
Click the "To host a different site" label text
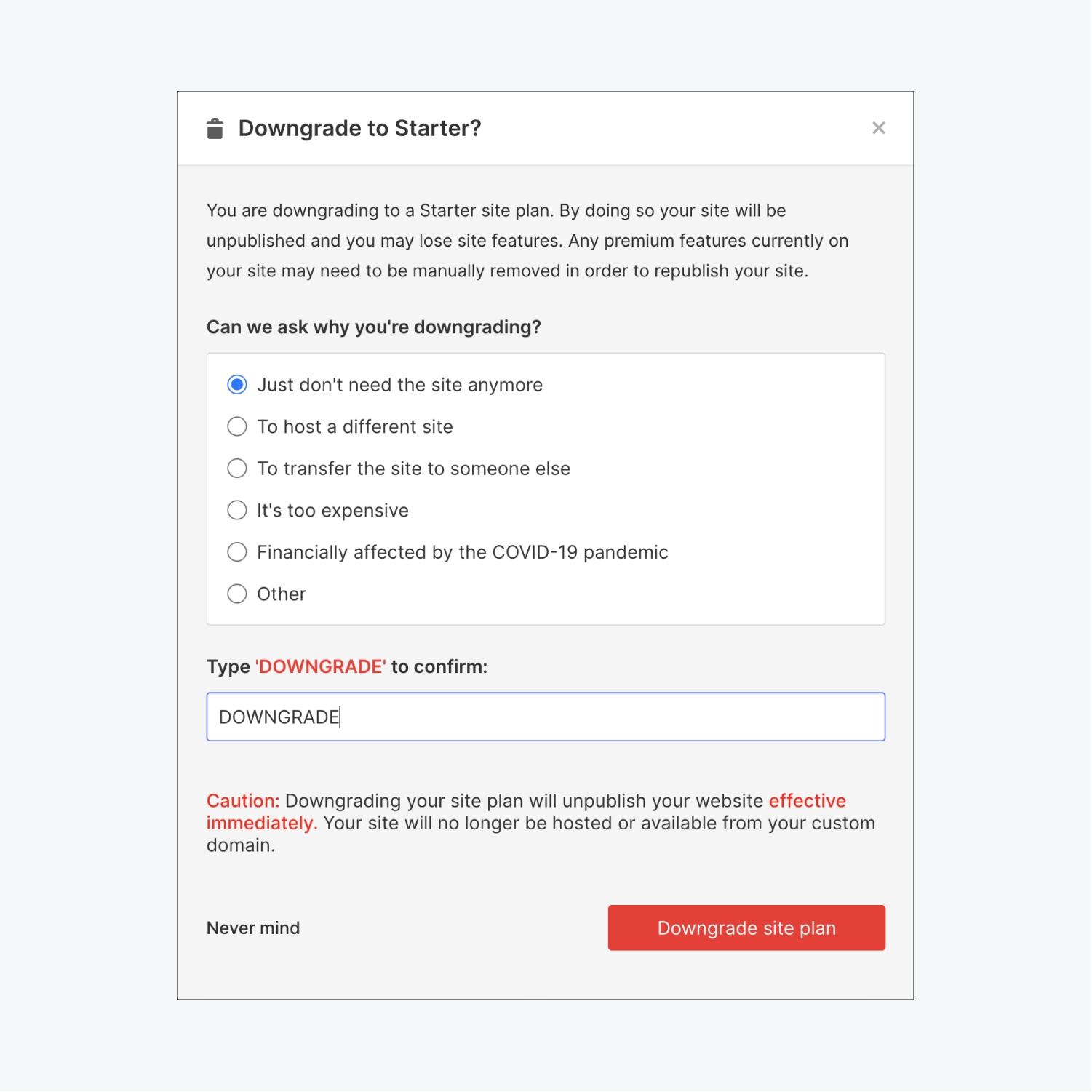(x=354, y=427)
